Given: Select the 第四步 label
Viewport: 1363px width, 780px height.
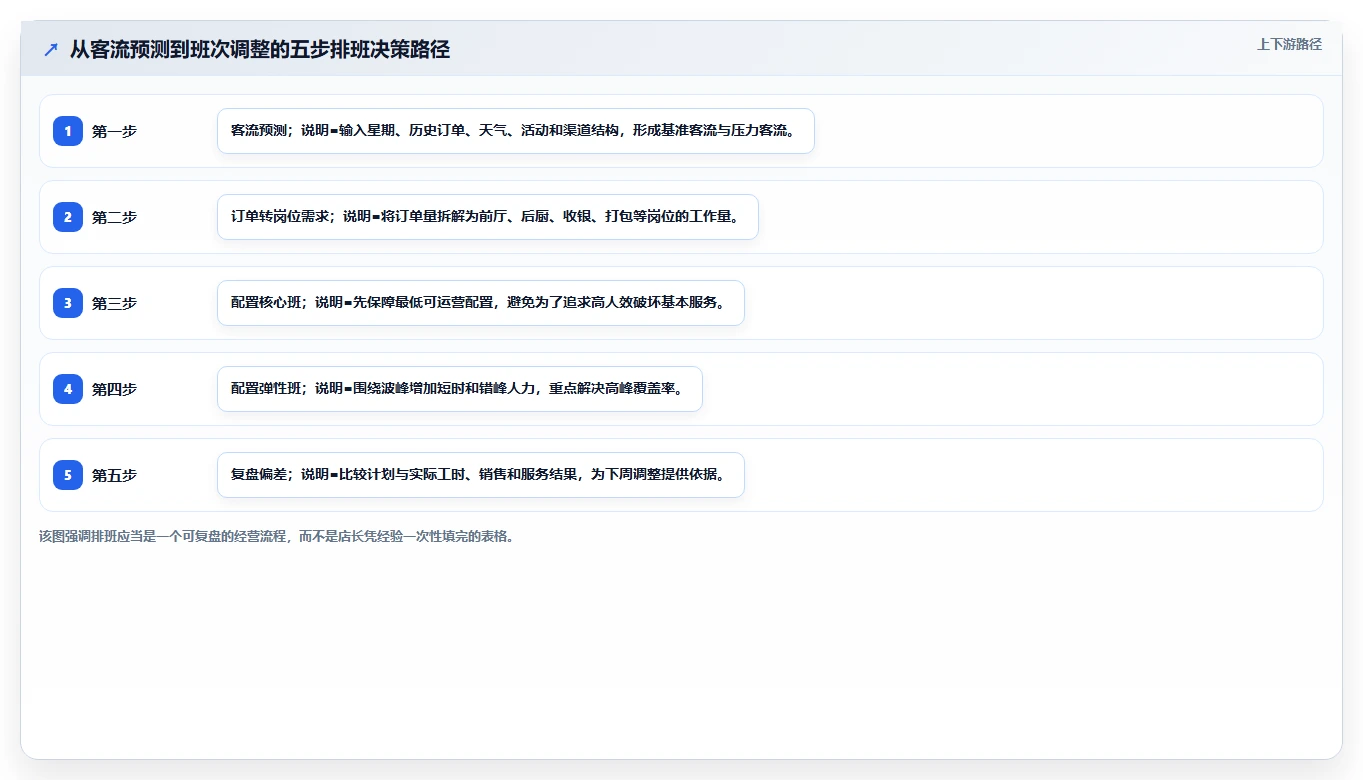Looking at the screenshot, I should [114, 389].
